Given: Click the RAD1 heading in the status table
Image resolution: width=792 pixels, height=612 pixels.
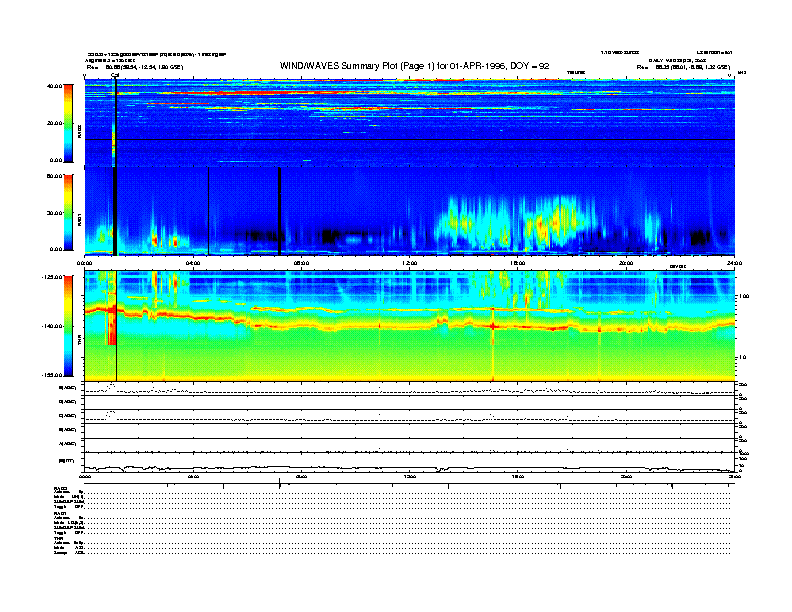Looking at the screenshot, I should pos(61,514).
